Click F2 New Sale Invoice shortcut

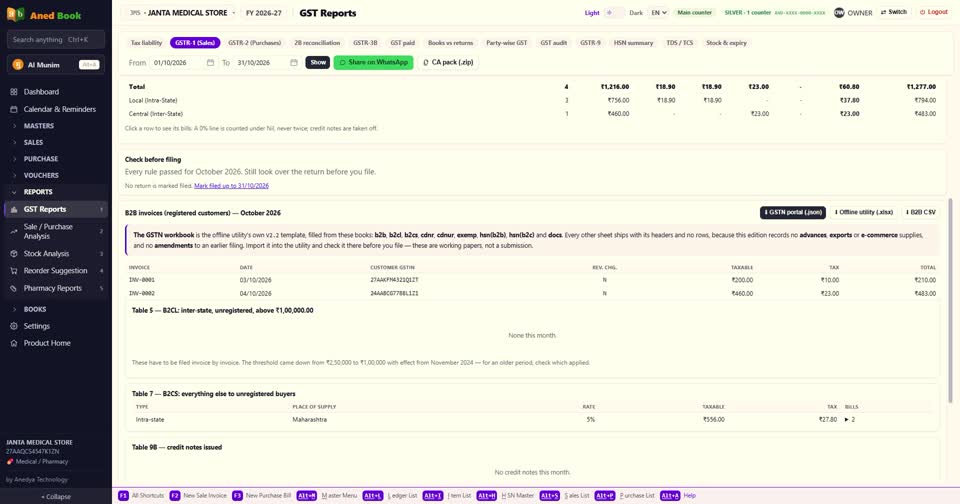coord(198,496)
